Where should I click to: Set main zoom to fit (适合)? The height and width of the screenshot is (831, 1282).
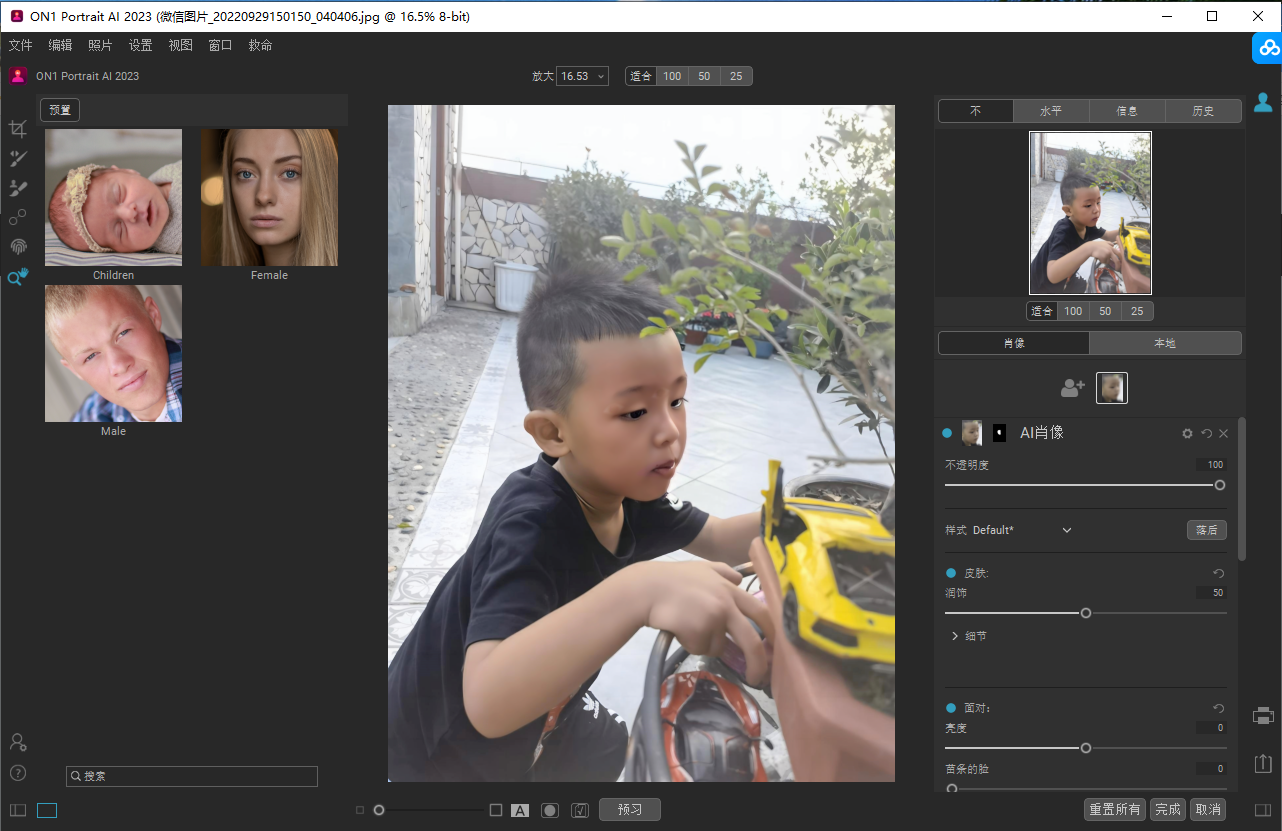tap(641, 76)
